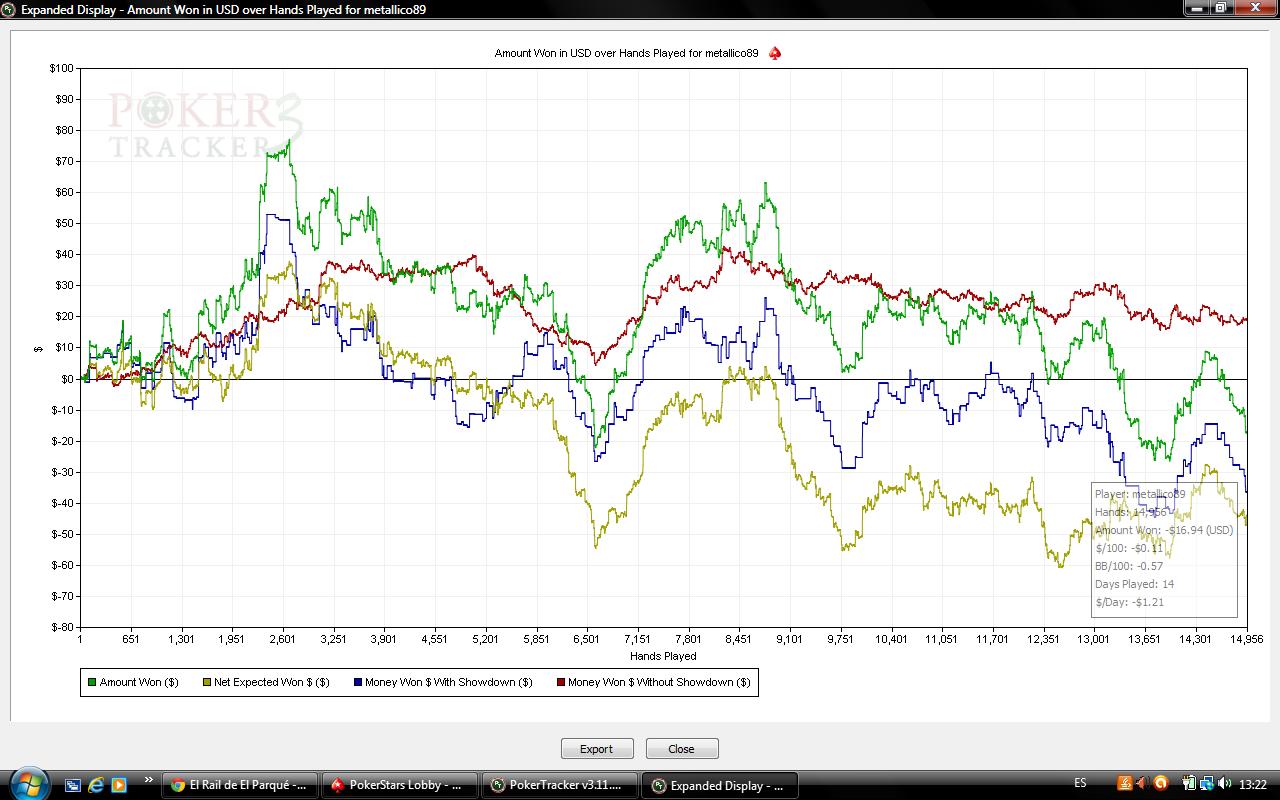This screenshot has width=1280, height=800.
Task: Click the yellow Net Expected Won legend swatch
Action: pyautogui.click(x=207, y=682)
